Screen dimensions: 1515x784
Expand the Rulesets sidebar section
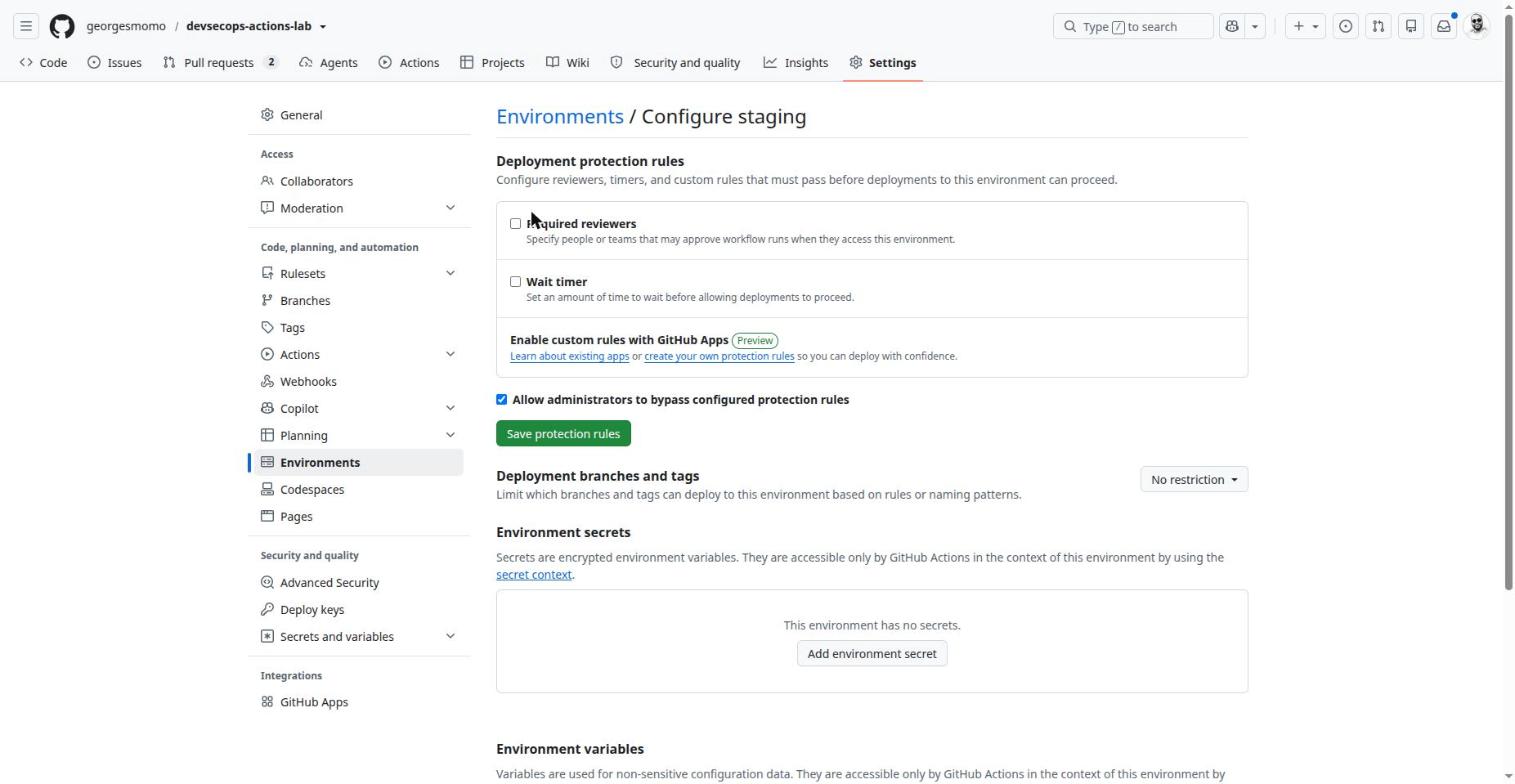(x=450, y=273)
